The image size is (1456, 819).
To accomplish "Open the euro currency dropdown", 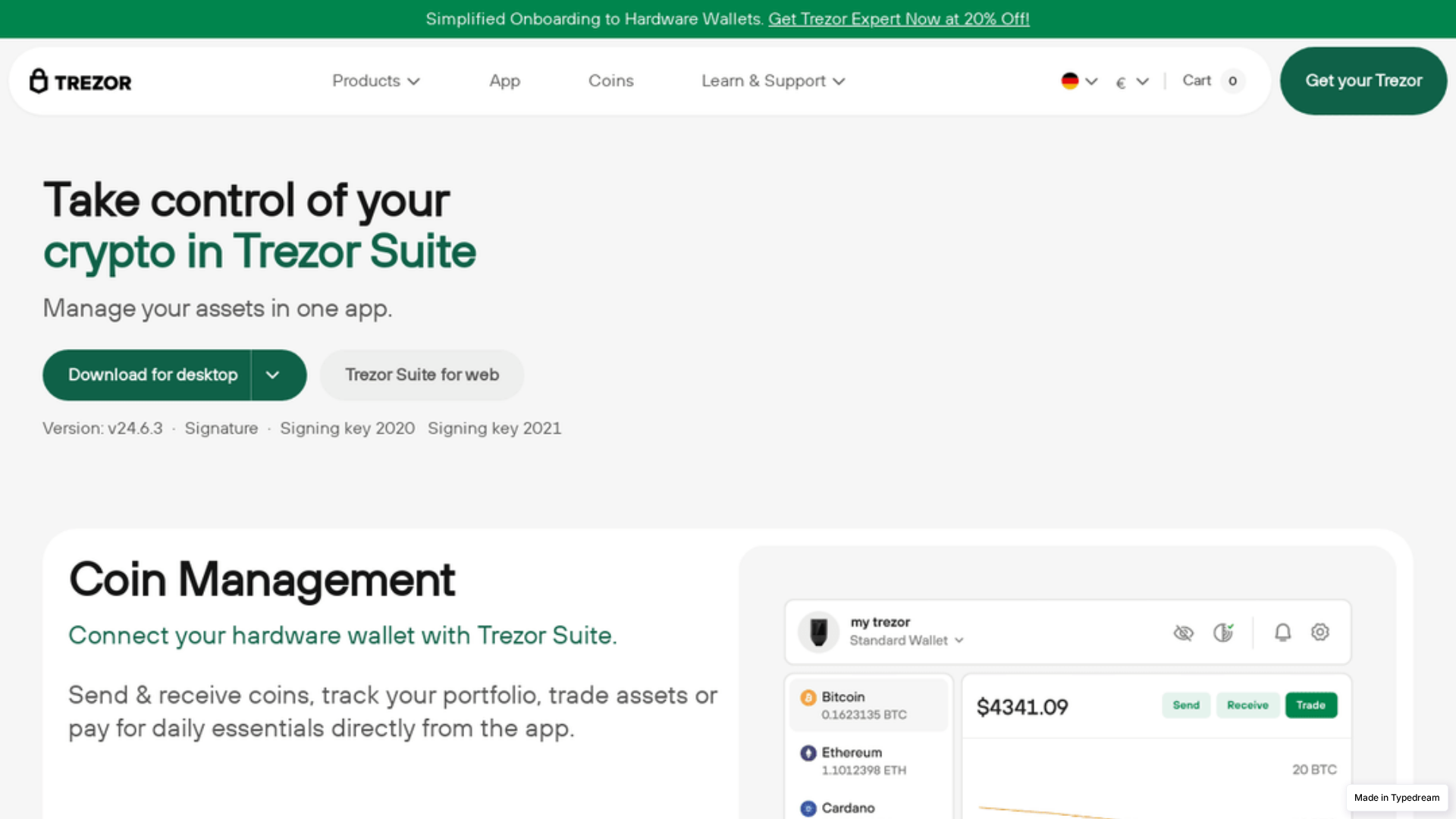I will click(x=1132, y=82).
